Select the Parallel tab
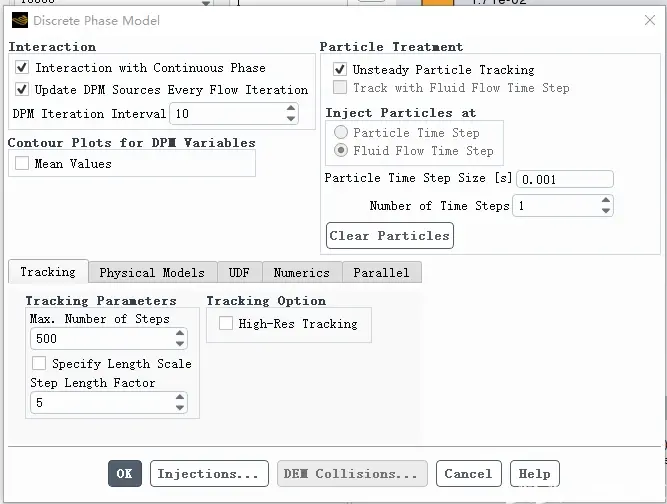Screen dimensions: 667x504 click(x=382, y=272)
